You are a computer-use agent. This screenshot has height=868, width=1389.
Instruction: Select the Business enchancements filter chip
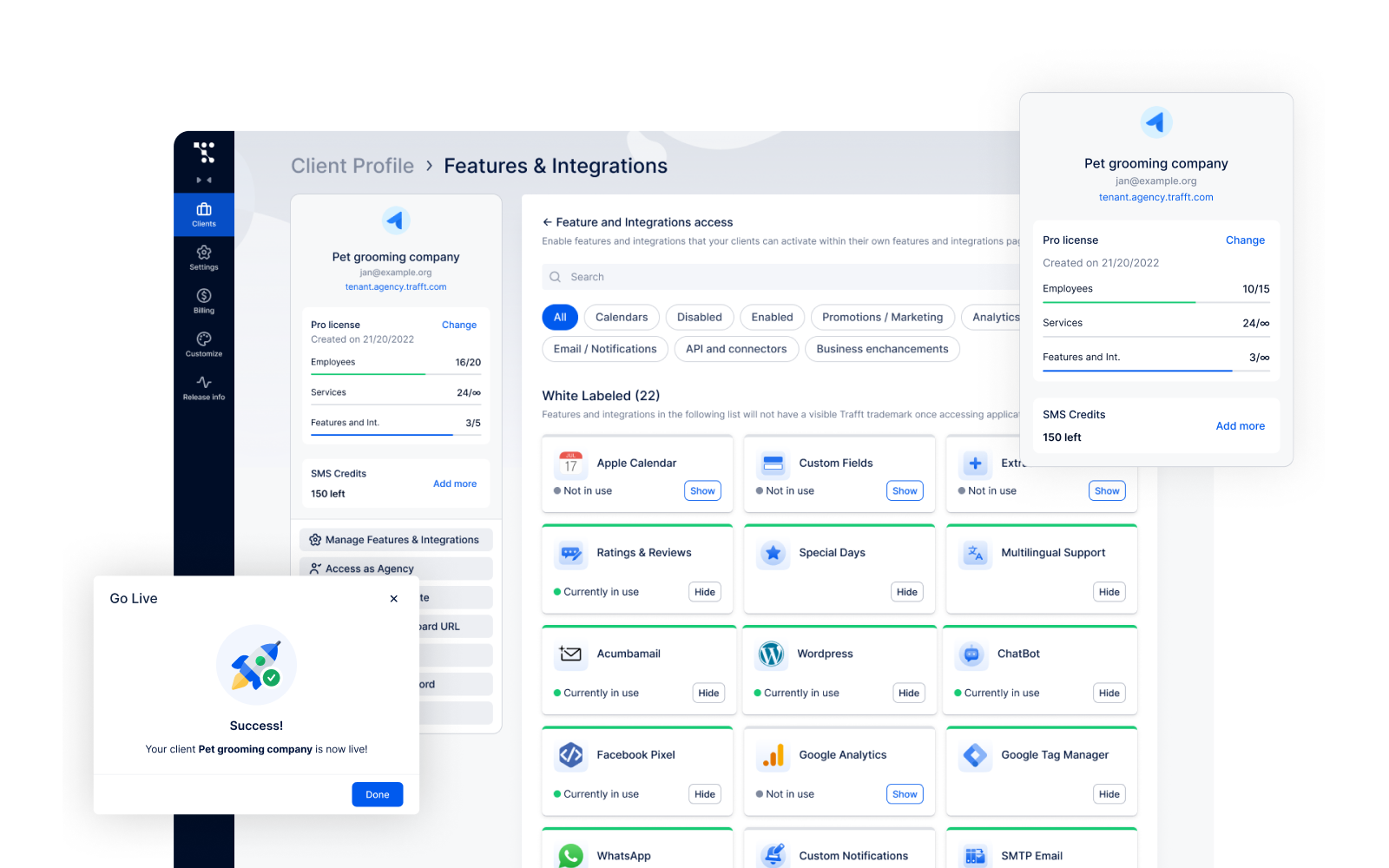pyautogui.click(x=882, y=349)
